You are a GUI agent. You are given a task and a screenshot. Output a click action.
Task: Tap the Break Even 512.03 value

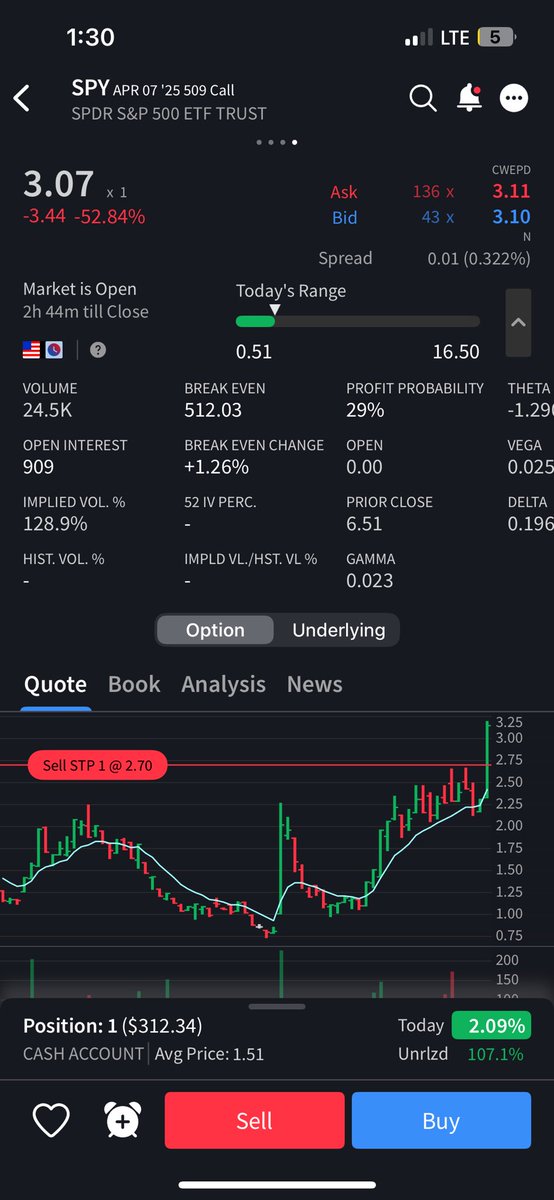tap(211, 410)
